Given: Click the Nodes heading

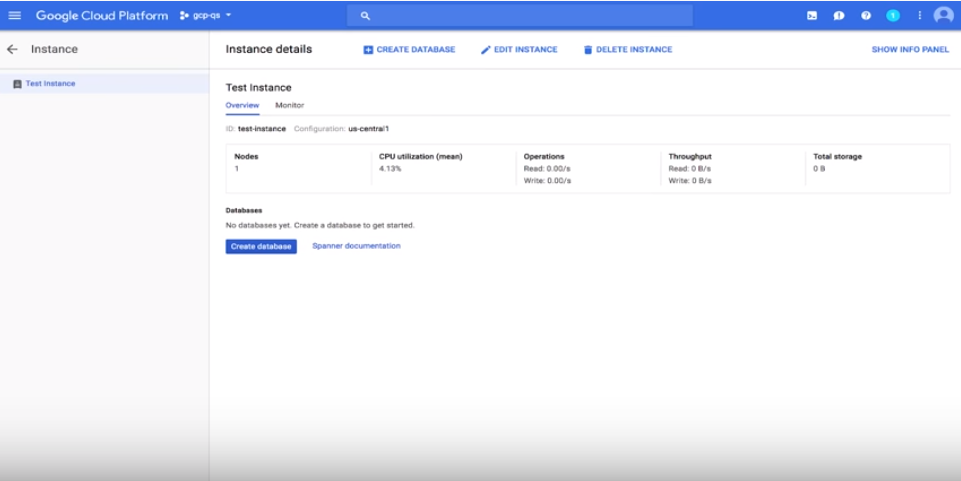Looking at the screenshot, I should (246, 157).
